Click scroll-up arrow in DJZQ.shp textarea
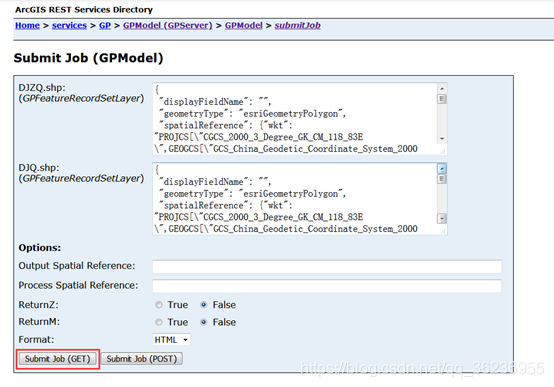The width and height of the screenshot is (554, 387). point(442,88)
